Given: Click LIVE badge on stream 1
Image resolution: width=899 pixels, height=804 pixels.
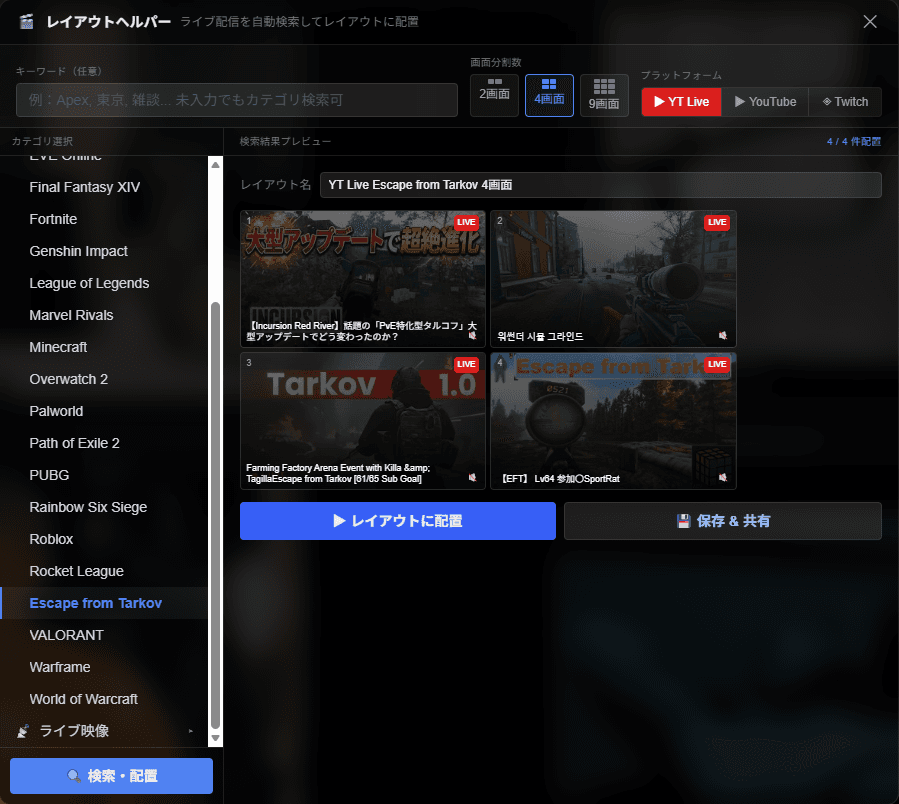Looking at the screenshot, I should 466,222.
